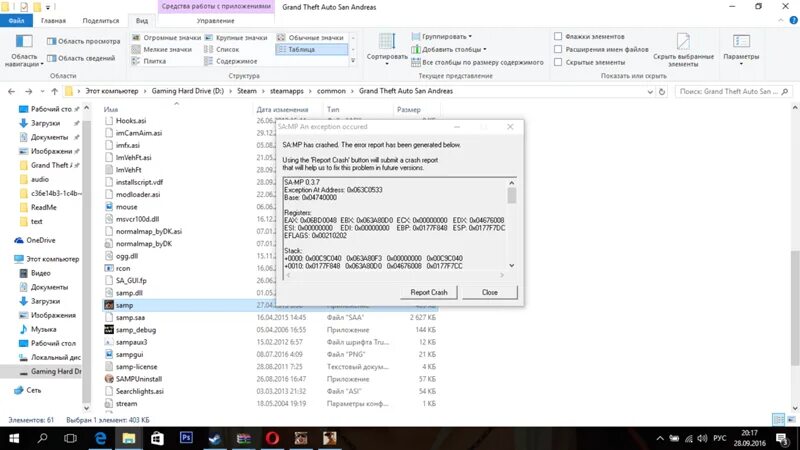The width and height of the screenshot is (800, 450).
Task: Switch to Share (Поделиться) ribbon tab
Action: point(101,21)
